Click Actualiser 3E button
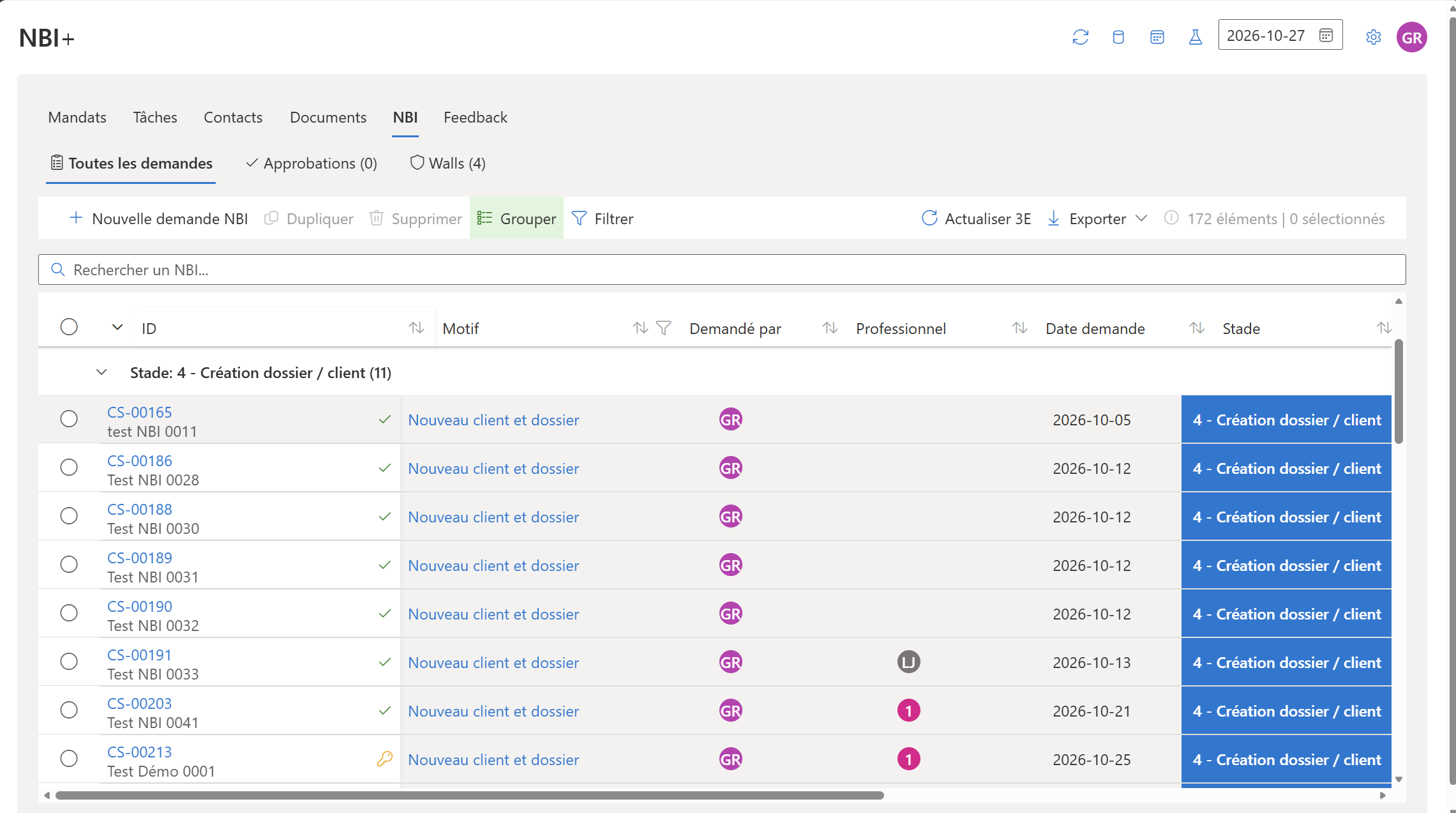The image size is (1456, 813). coord(976,218)
